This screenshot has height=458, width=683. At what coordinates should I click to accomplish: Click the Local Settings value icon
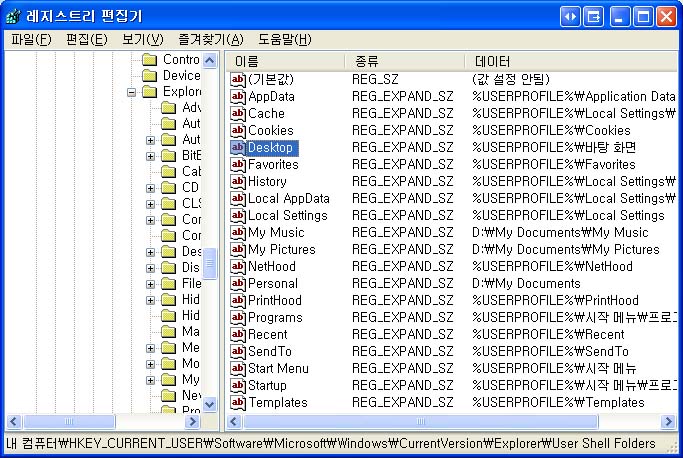237,215
